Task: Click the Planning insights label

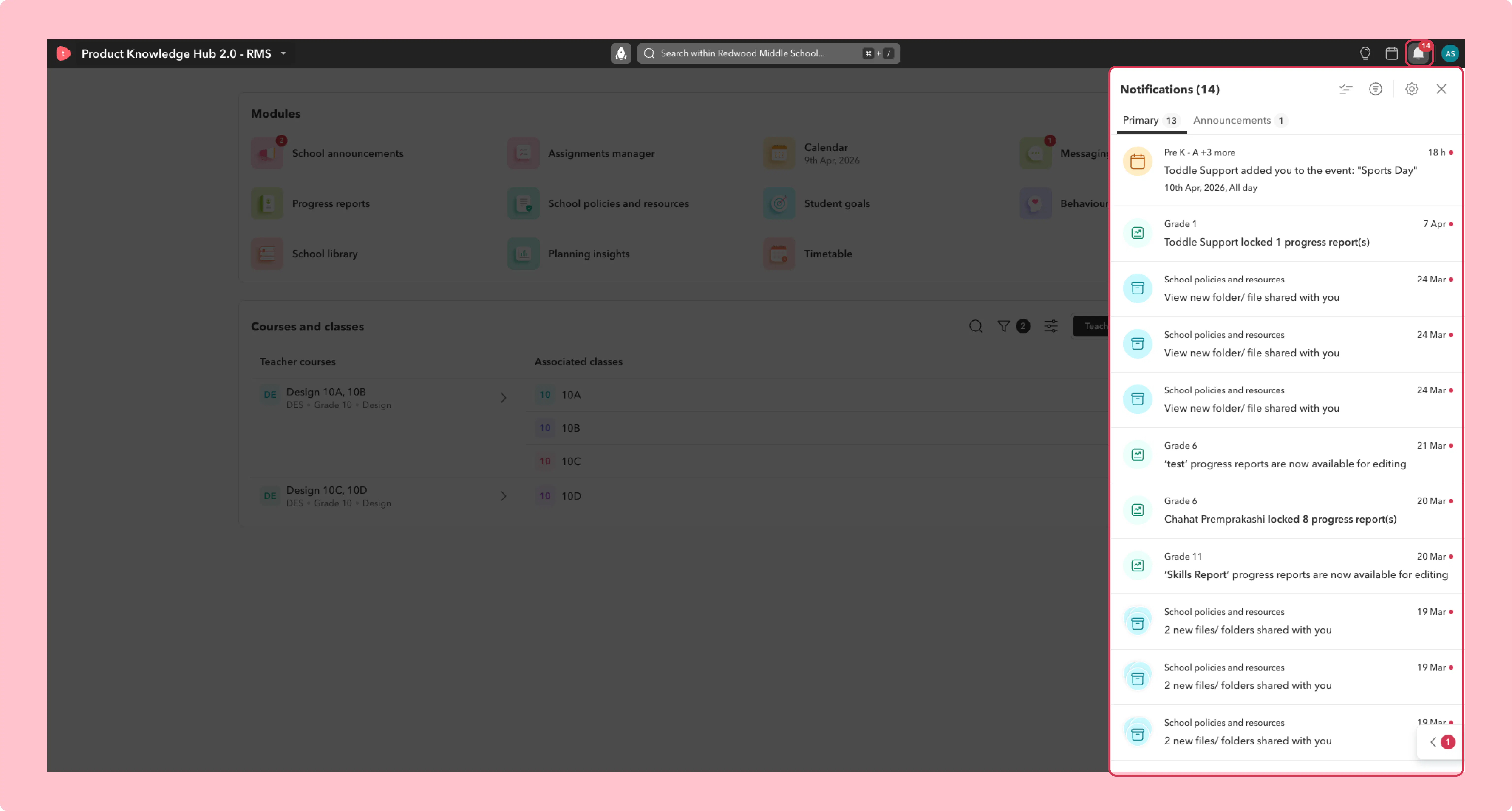Action: (x=589, y=254)
